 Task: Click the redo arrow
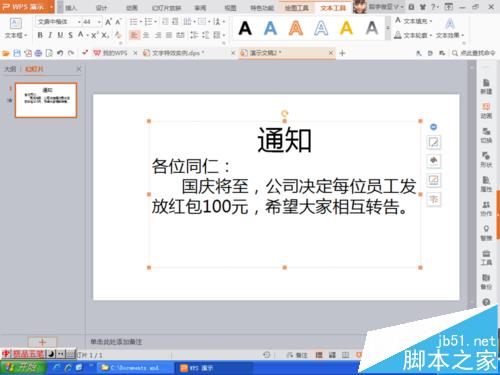(71, 53)
